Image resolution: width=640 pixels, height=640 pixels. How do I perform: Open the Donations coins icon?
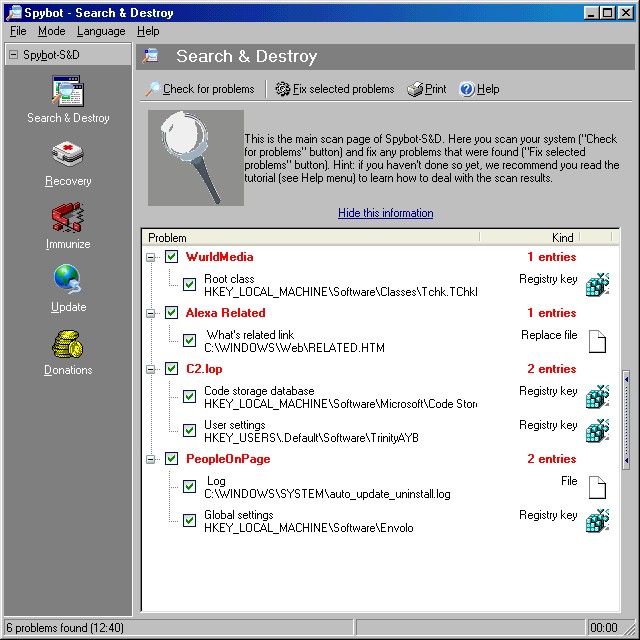click(68, 344)
